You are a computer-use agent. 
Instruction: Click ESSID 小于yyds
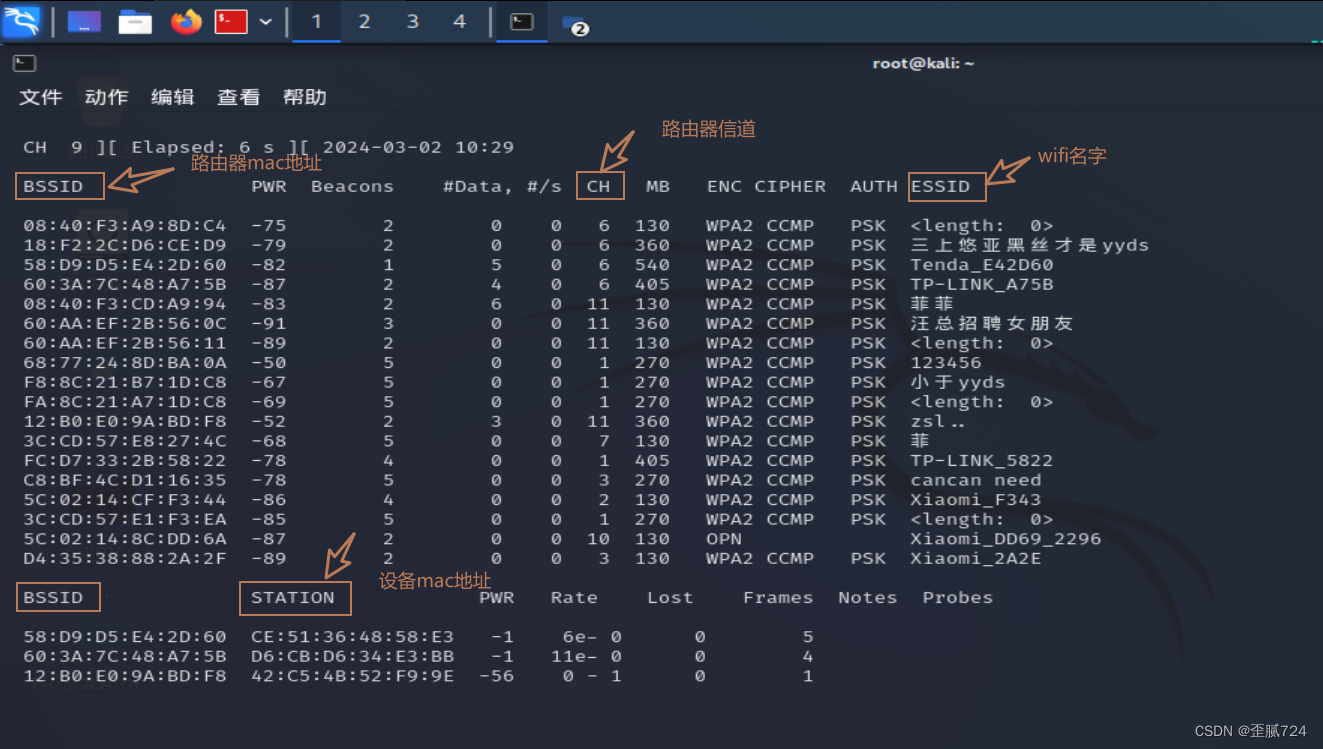coord(958,382)
